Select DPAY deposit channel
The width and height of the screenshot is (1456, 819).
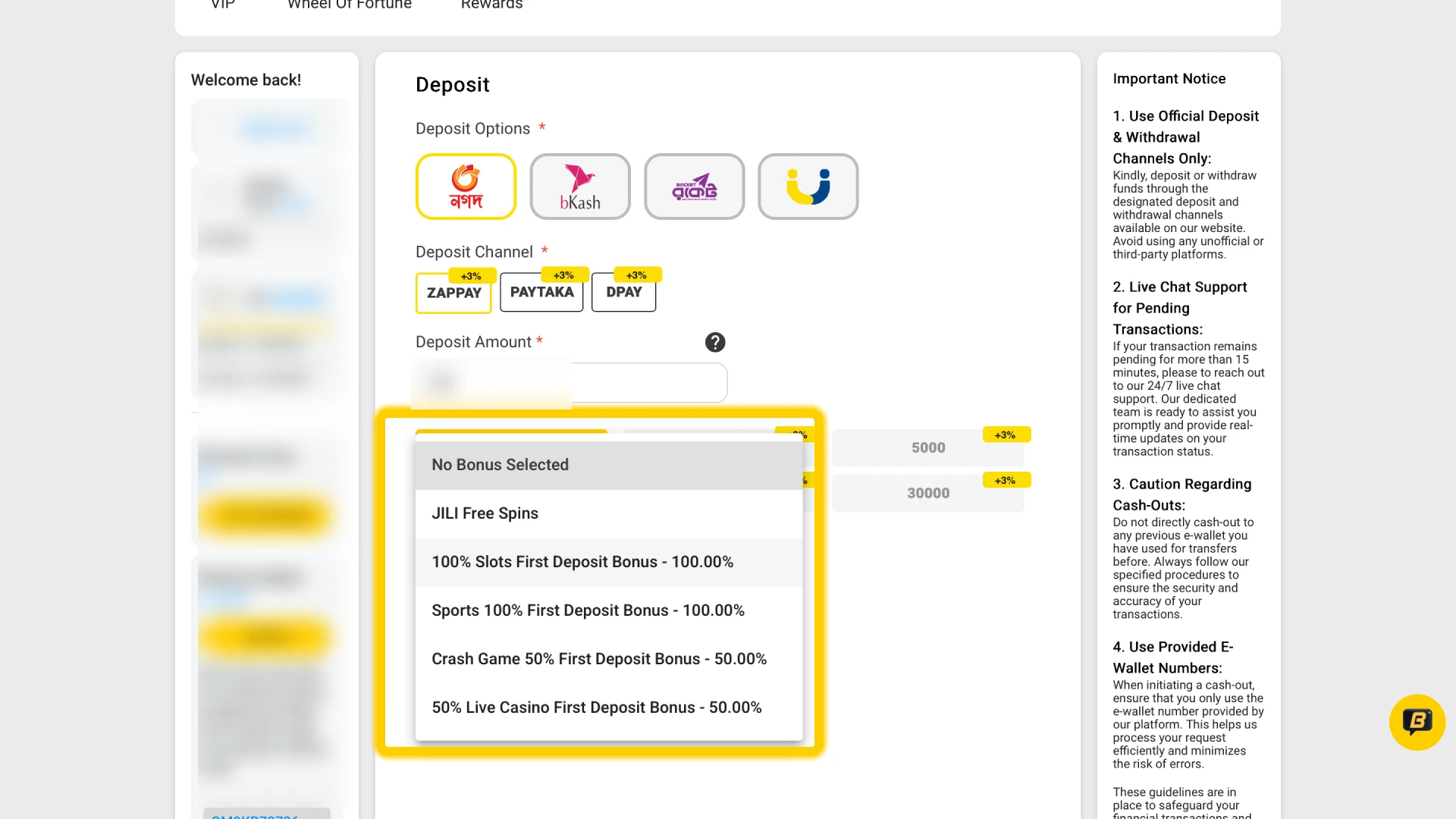[623, 292]
